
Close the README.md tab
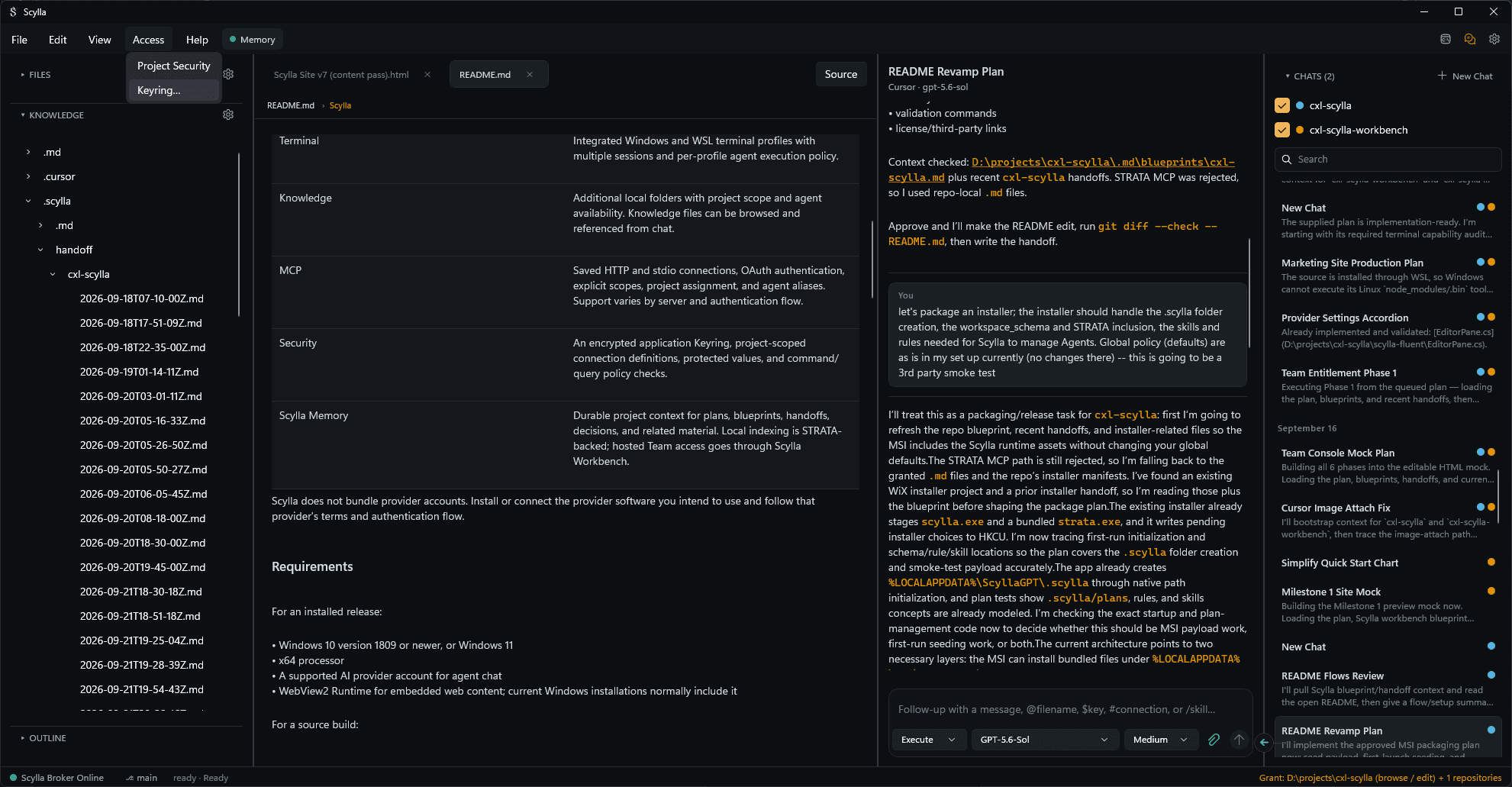[530, 74]
